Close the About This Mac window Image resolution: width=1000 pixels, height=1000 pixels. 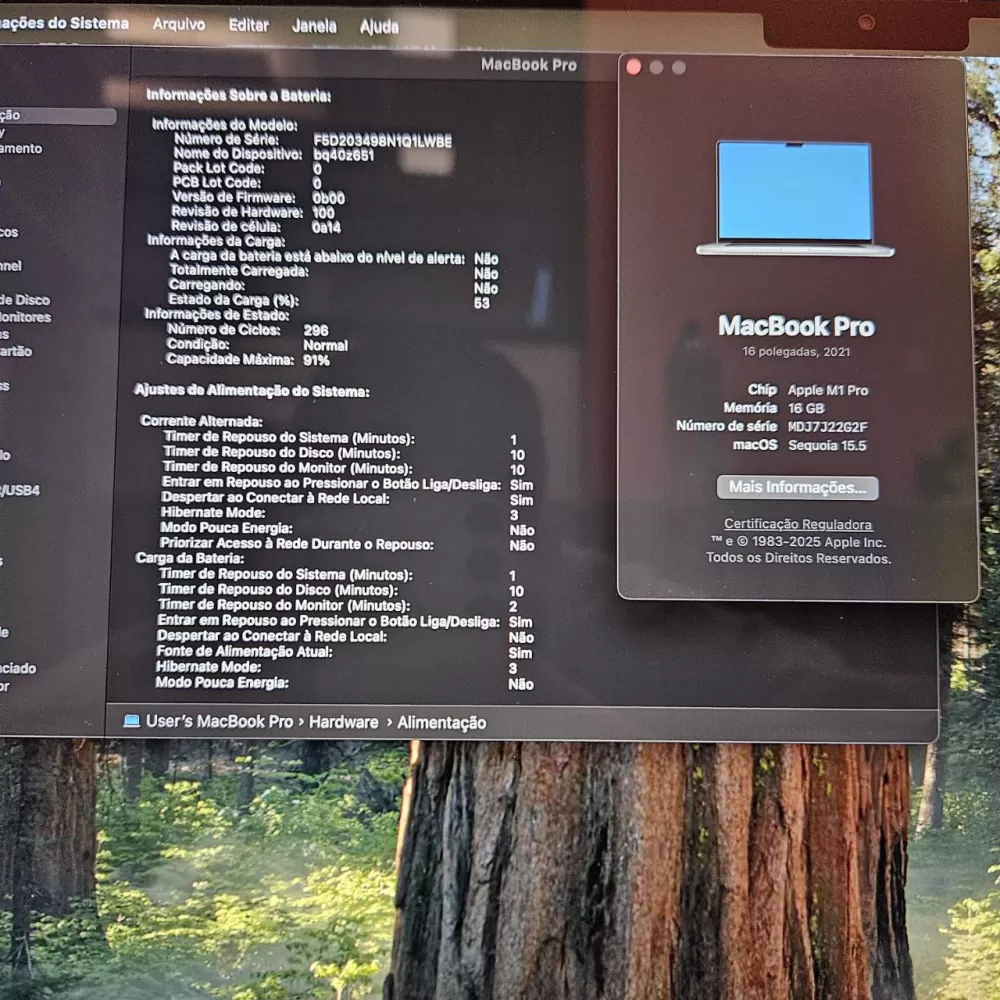tap(633, 67)
